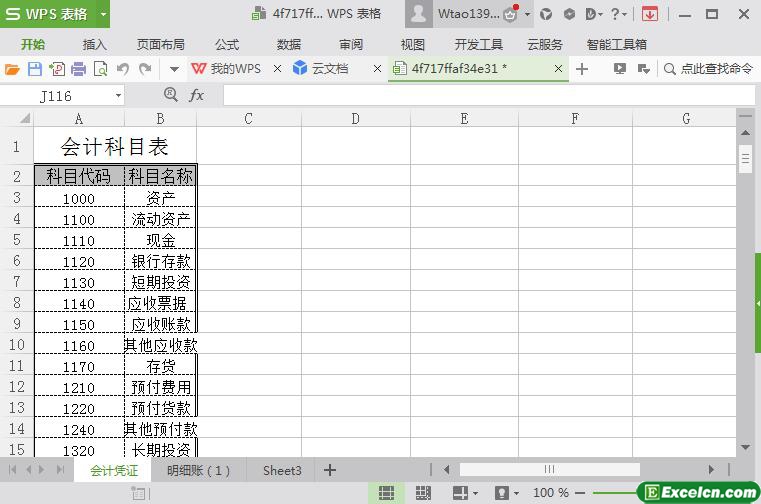Screen dimensions: 761x504
Task: Print the spreadsheet with the printer icon
Action: [x=78, y=69]
